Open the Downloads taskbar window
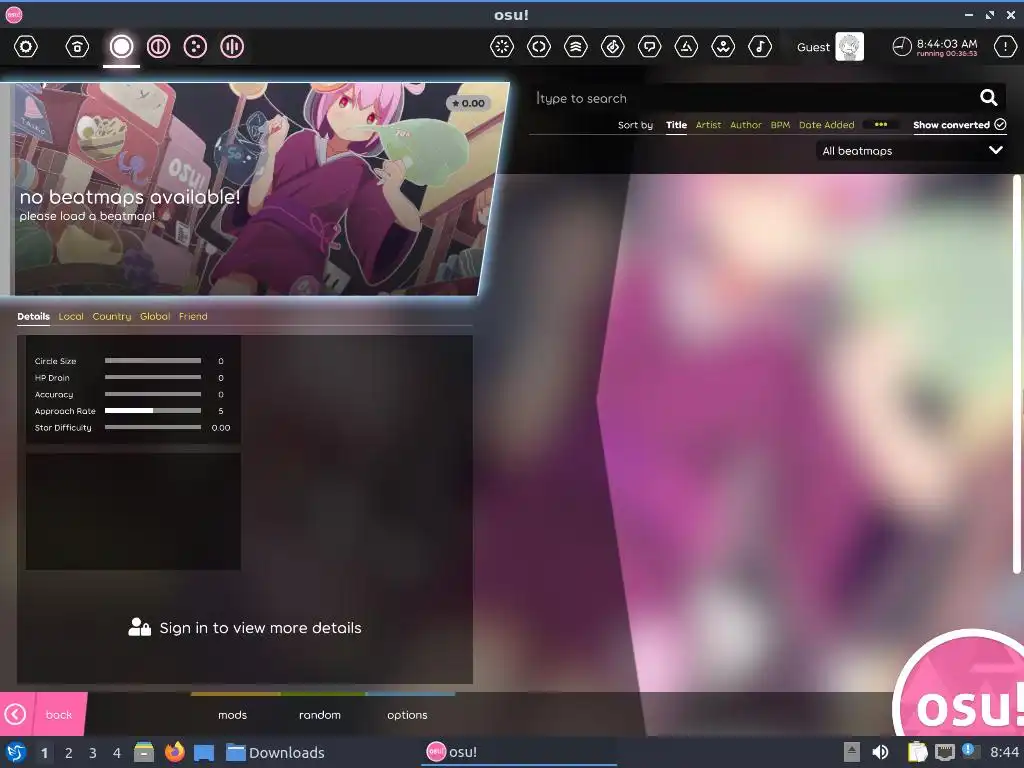 click(275, 752)
